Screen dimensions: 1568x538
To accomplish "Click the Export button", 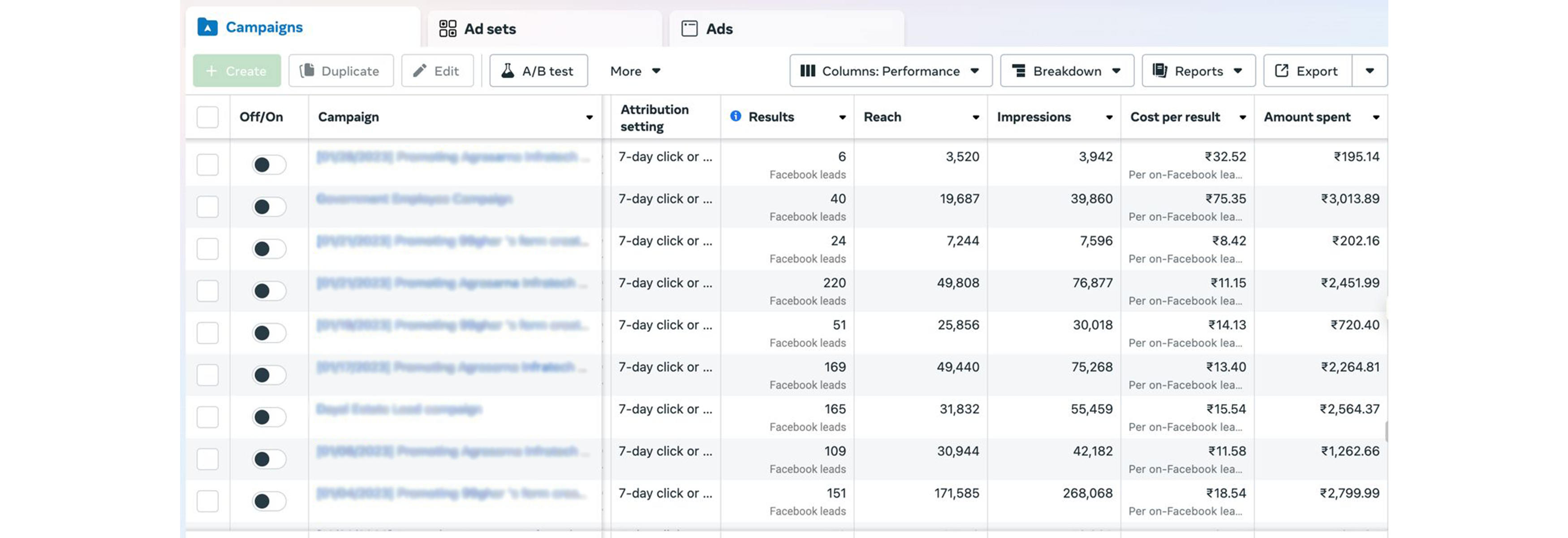I will coord(1306,71).
